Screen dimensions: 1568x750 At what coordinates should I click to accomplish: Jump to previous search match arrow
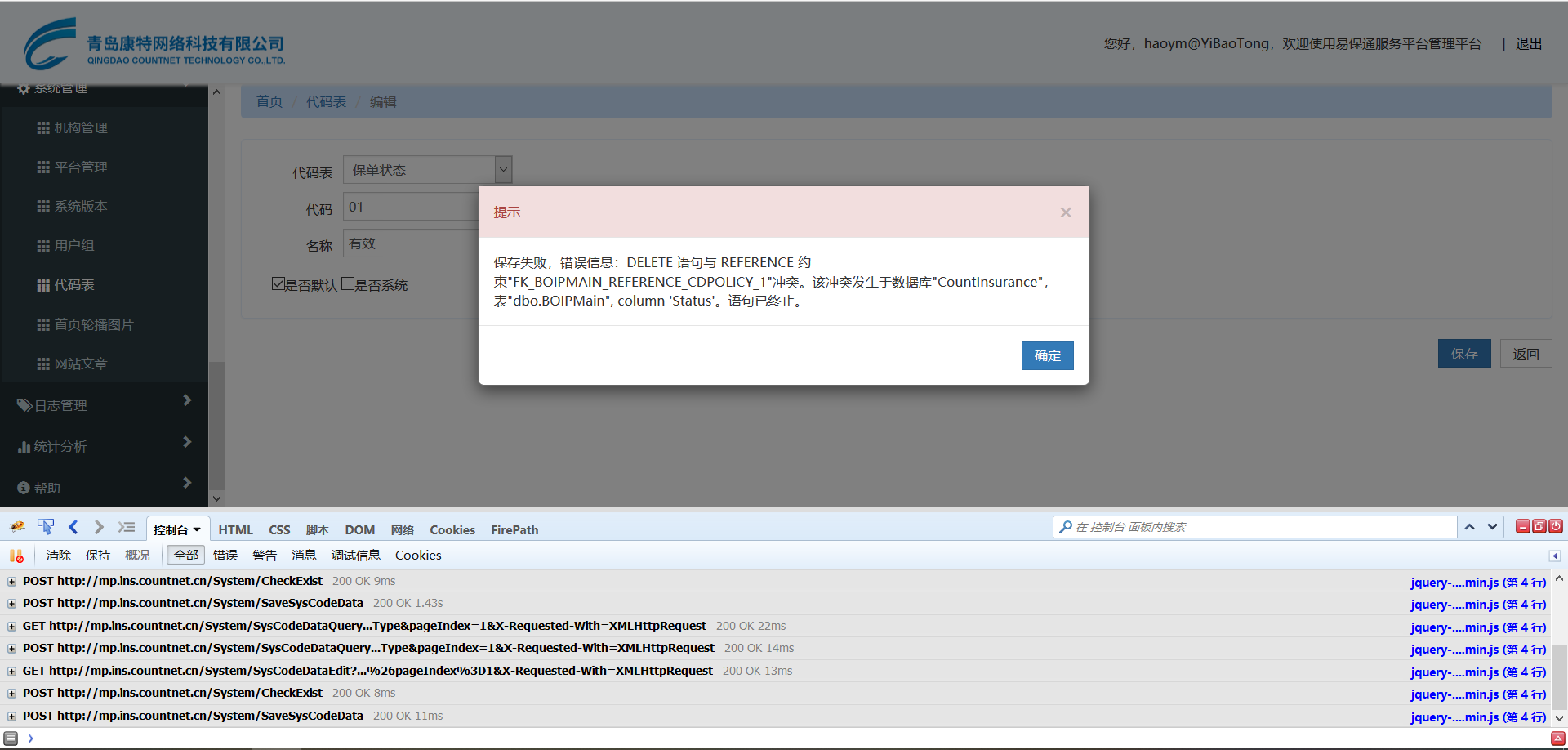1469,527
